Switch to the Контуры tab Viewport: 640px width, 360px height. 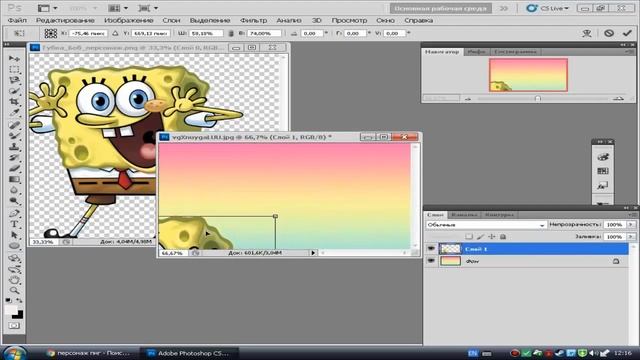point(499,215)
